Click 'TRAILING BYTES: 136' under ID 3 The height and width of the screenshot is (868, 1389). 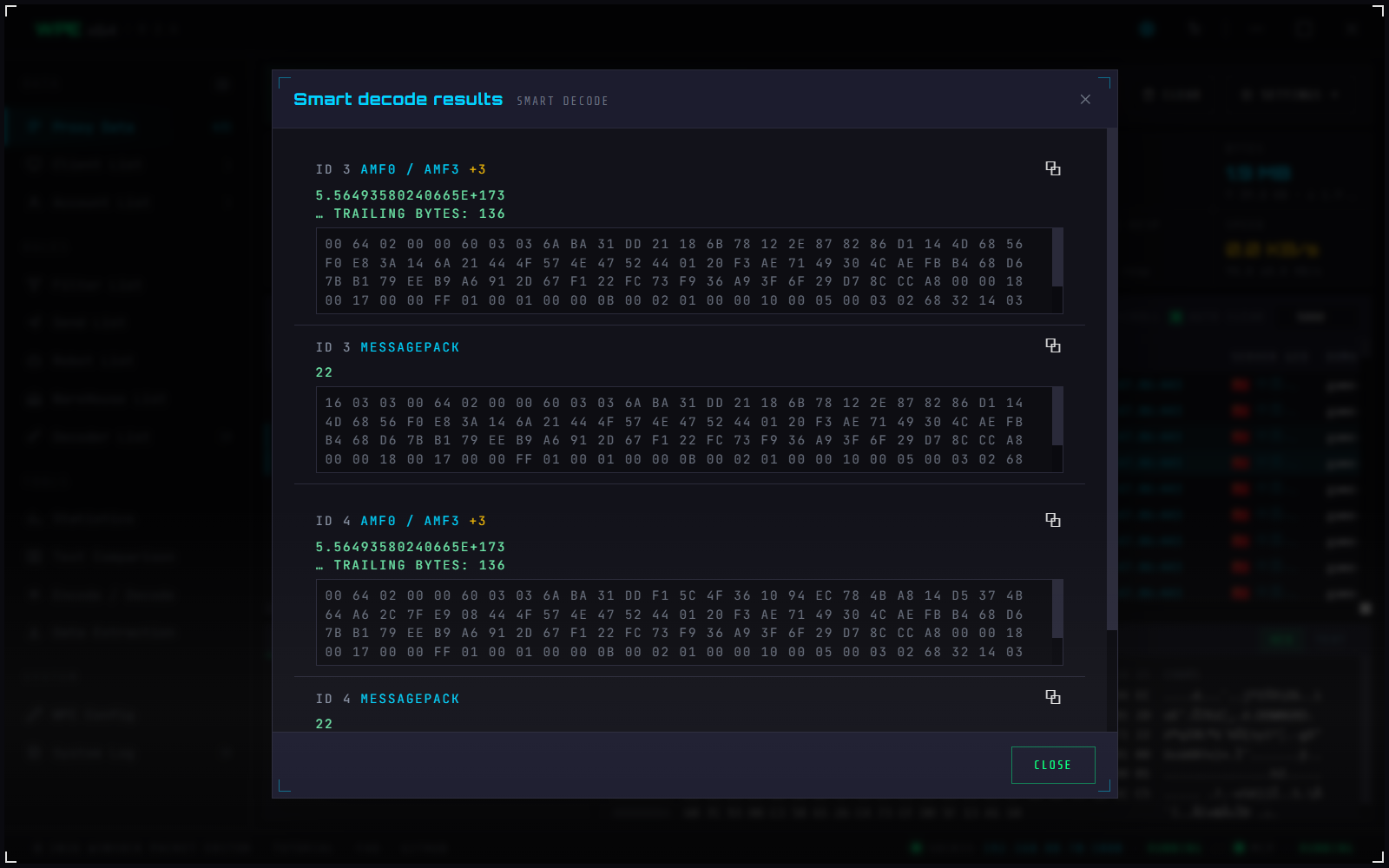[x=419, y=214]
